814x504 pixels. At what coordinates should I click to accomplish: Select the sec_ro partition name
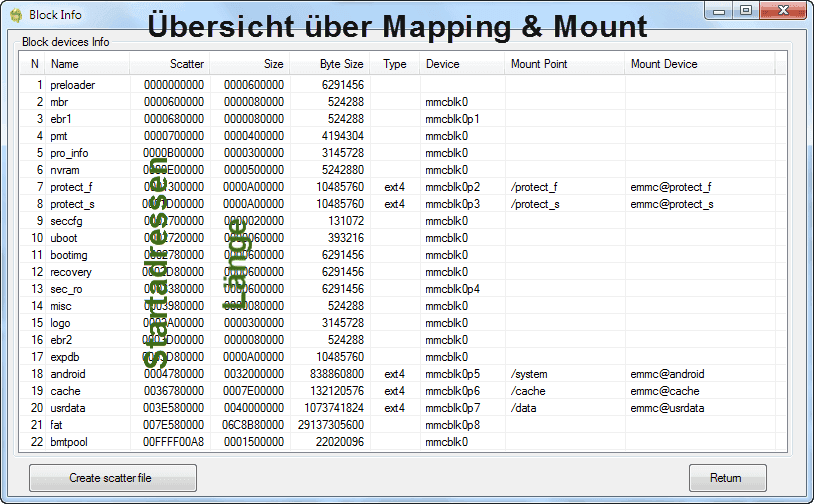(66, 289)
